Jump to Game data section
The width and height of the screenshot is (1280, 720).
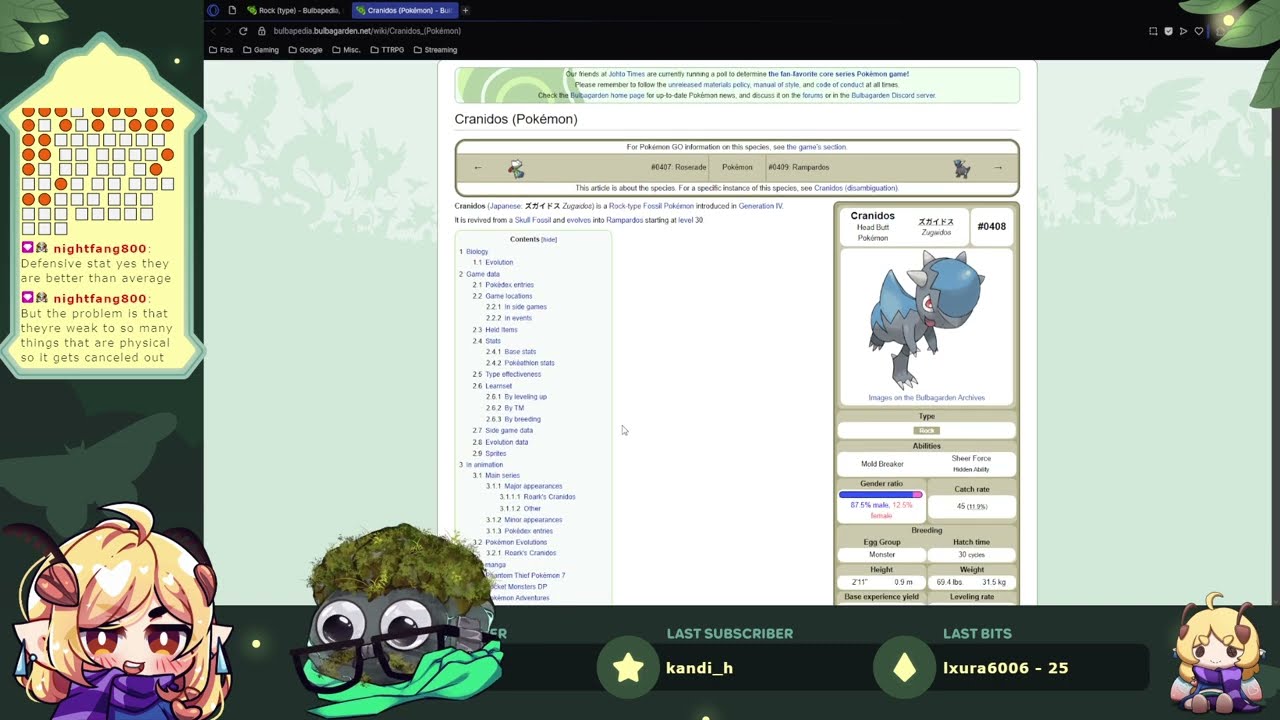(x=483, y=274)
